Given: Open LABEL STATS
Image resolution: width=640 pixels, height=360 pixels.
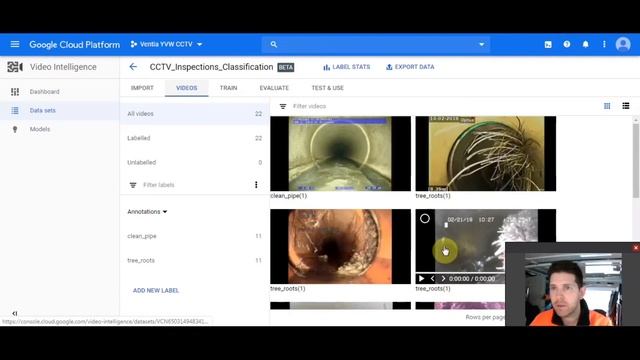Looking at the screenshot, I should point(347,67).
